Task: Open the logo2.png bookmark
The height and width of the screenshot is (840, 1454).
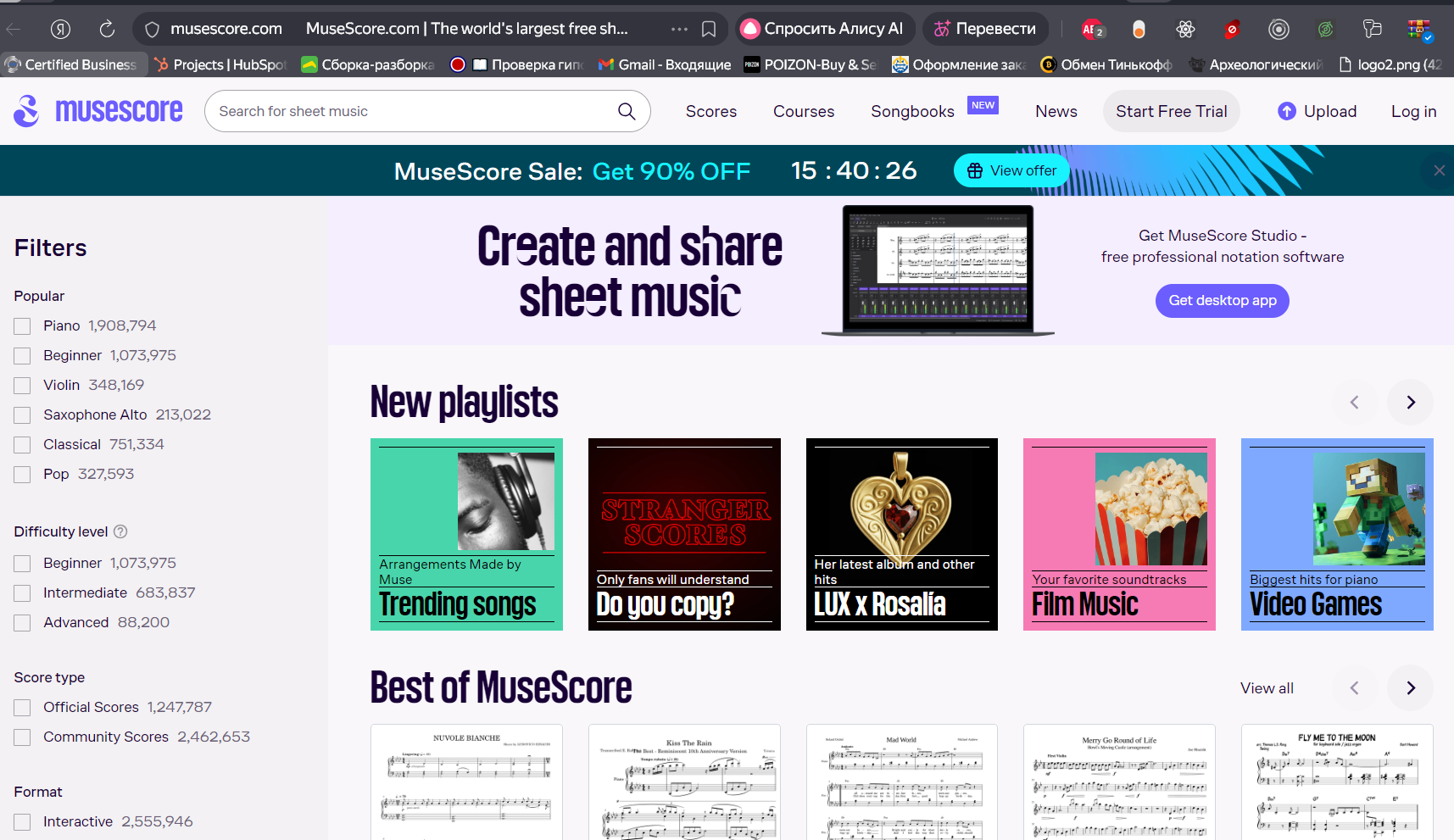Action: [x=1390, y=64]
